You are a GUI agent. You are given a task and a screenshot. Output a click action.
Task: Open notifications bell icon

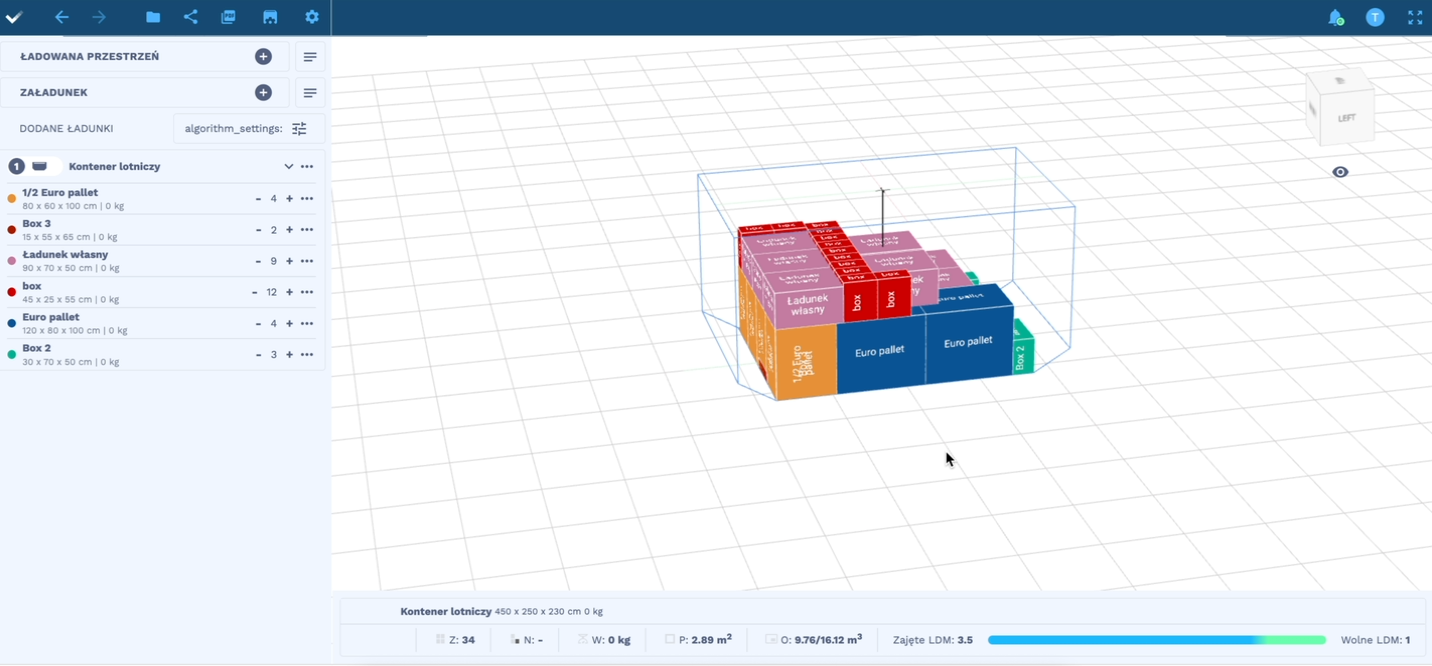click(x=1335, y=17)
